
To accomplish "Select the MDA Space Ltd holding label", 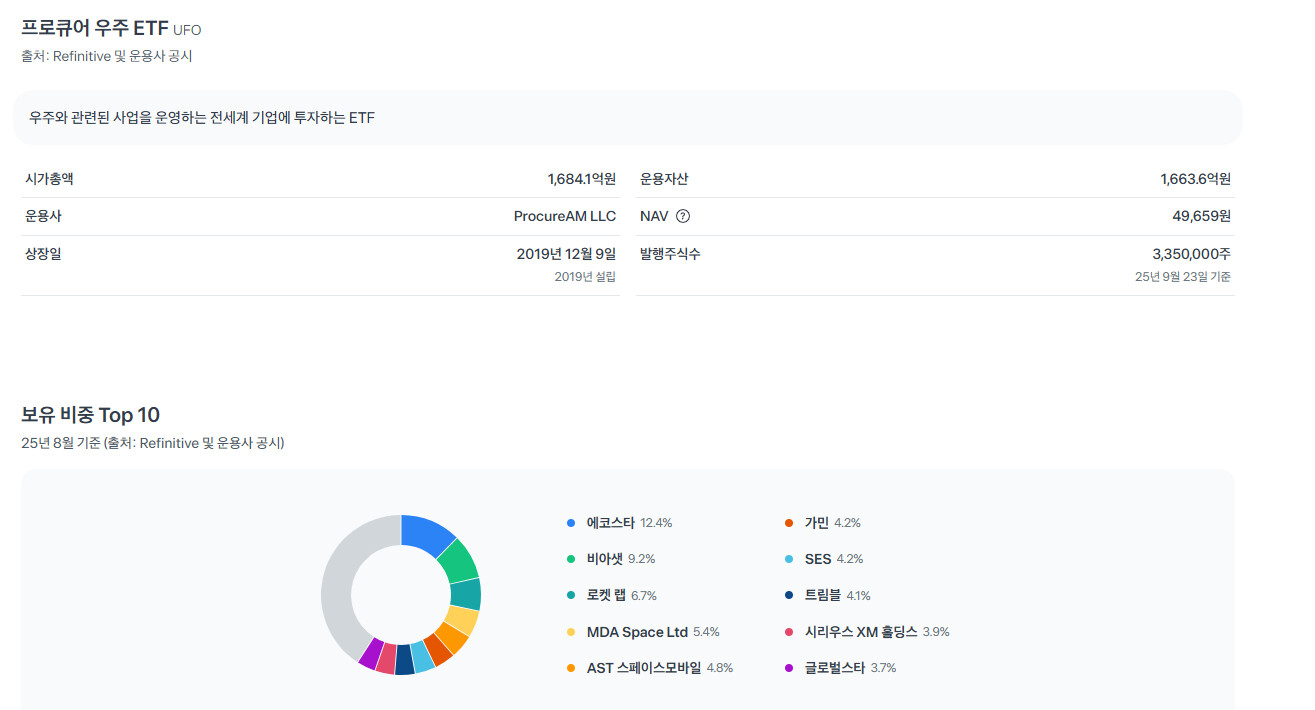I will (638, 632).
